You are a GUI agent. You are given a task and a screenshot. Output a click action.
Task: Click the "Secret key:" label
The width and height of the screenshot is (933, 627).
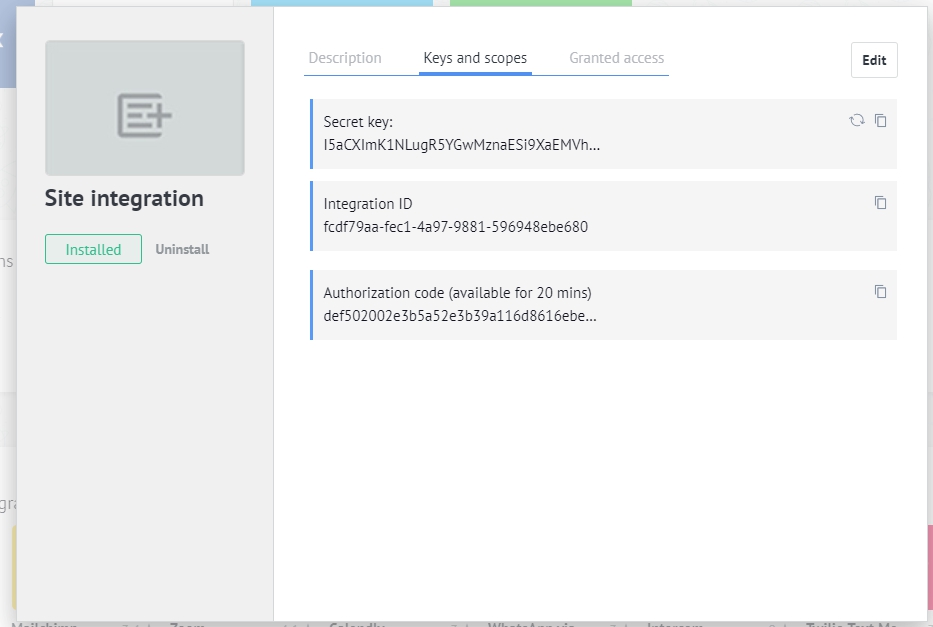(358, 122)
